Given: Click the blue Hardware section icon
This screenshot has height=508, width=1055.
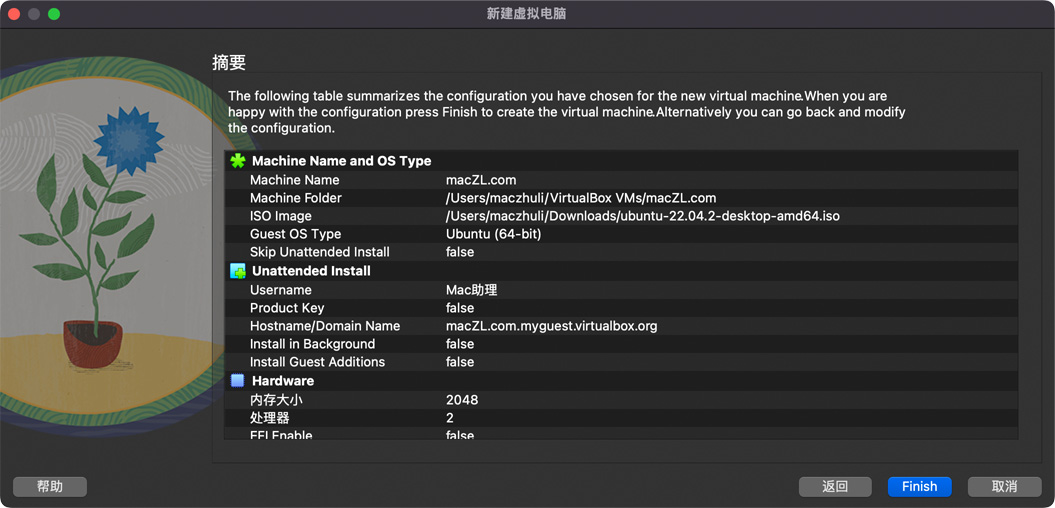Looking at the screenshot, I should click(238, 381).
